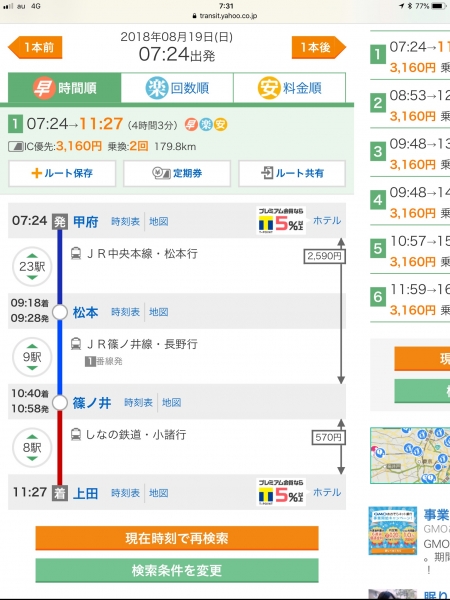The height and width of the screenshot is (600, 450).
Task: Click the T-point 5% banner beside 甲府
Action: [281, 221]
